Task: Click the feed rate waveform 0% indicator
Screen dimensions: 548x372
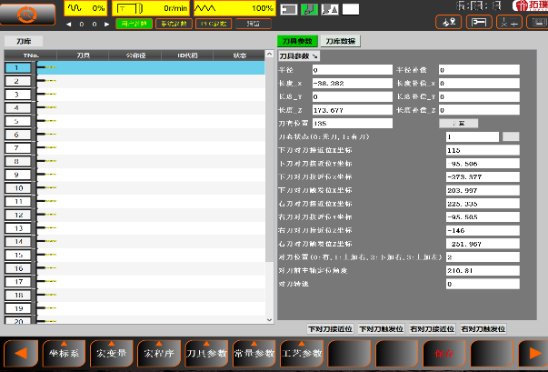Action: (x=86, y=8)
